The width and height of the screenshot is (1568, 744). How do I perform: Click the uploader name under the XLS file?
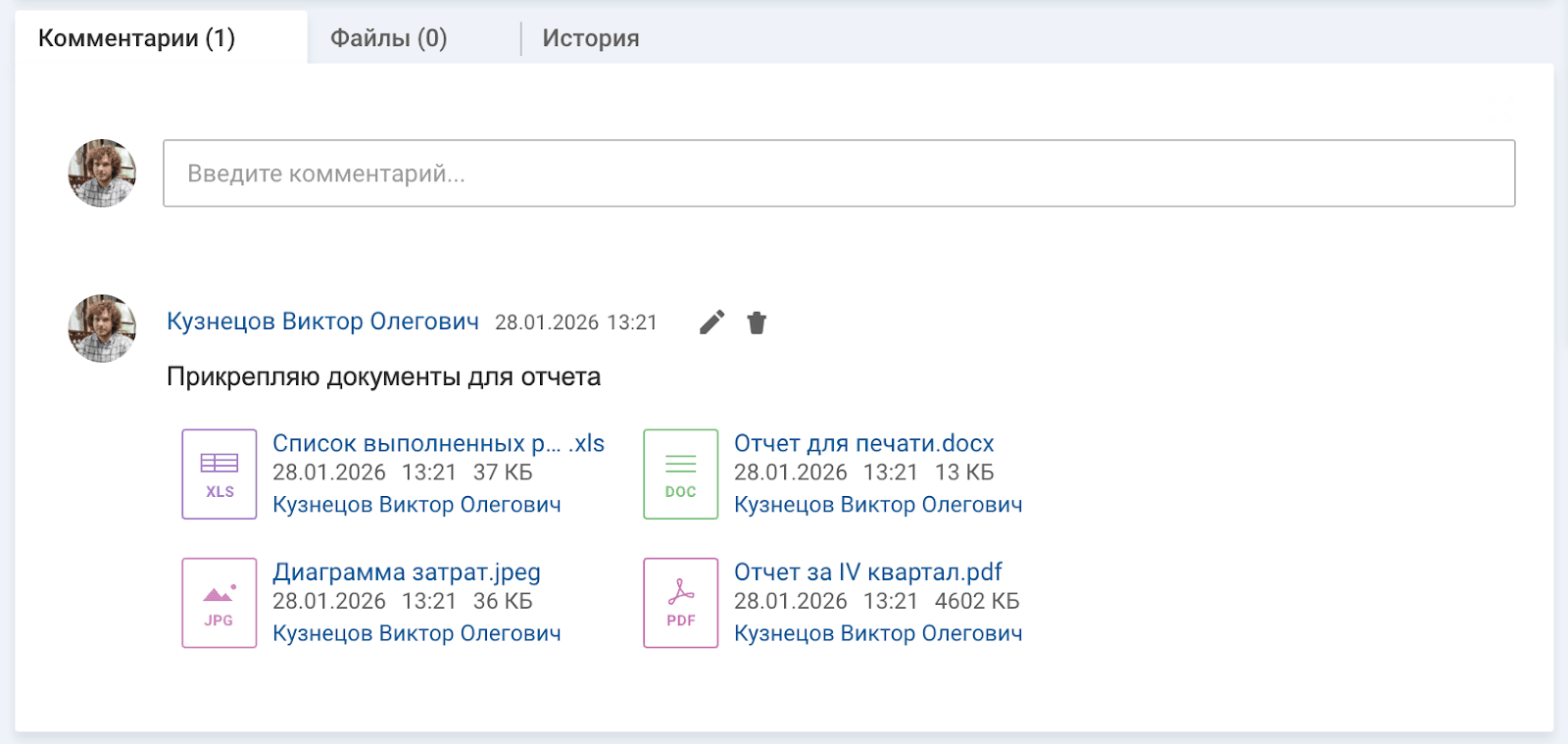point(416,505)
